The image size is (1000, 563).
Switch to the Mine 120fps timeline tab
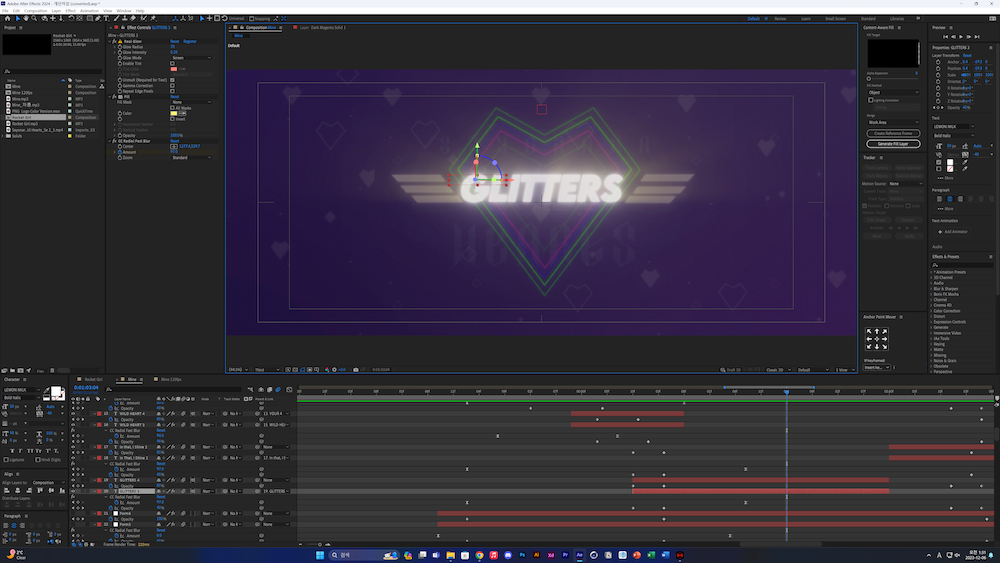pyautogui.click(x=170, y=380)
